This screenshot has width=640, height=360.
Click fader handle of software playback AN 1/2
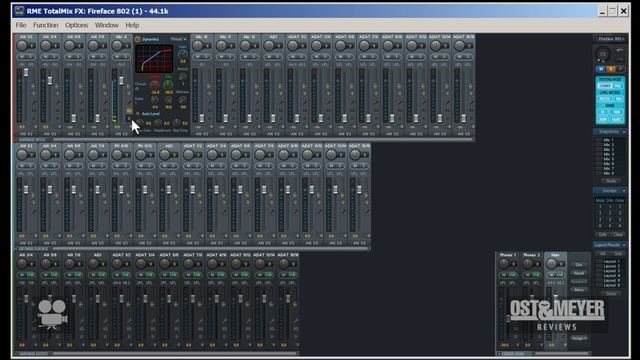click(26, 190)
